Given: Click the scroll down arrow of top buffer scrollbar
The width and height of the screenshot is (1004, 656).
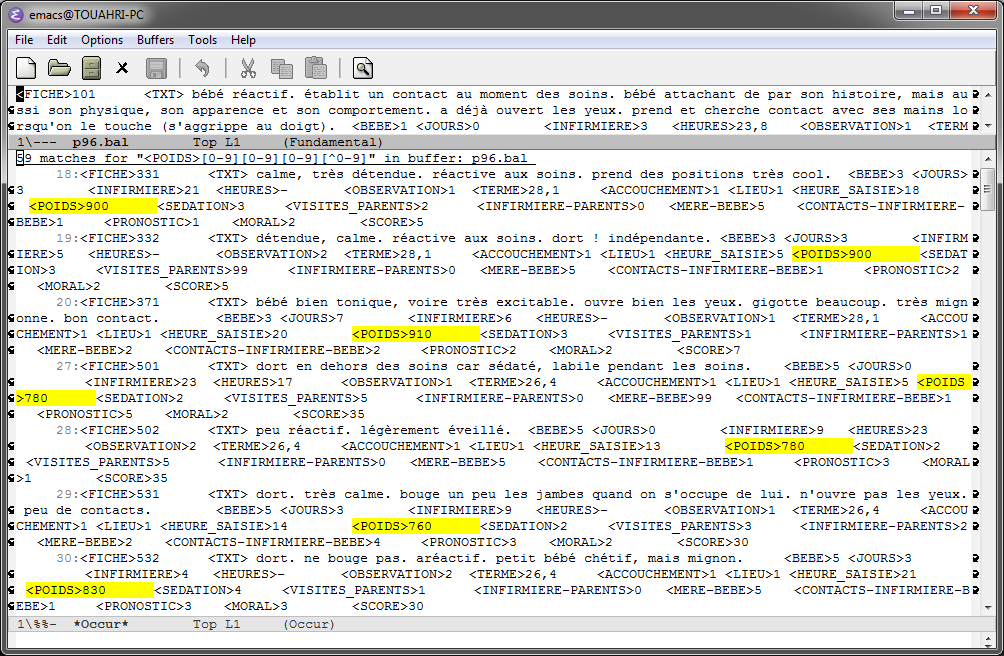Looking at the screenshot, I should coord(987,125).
